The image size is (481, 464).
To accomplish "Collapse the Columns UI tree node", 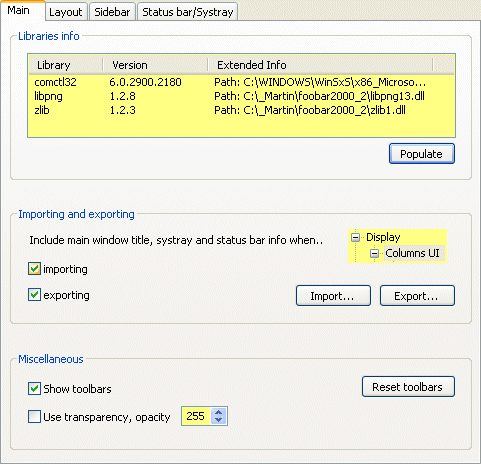I will click(x=374, y=254).
